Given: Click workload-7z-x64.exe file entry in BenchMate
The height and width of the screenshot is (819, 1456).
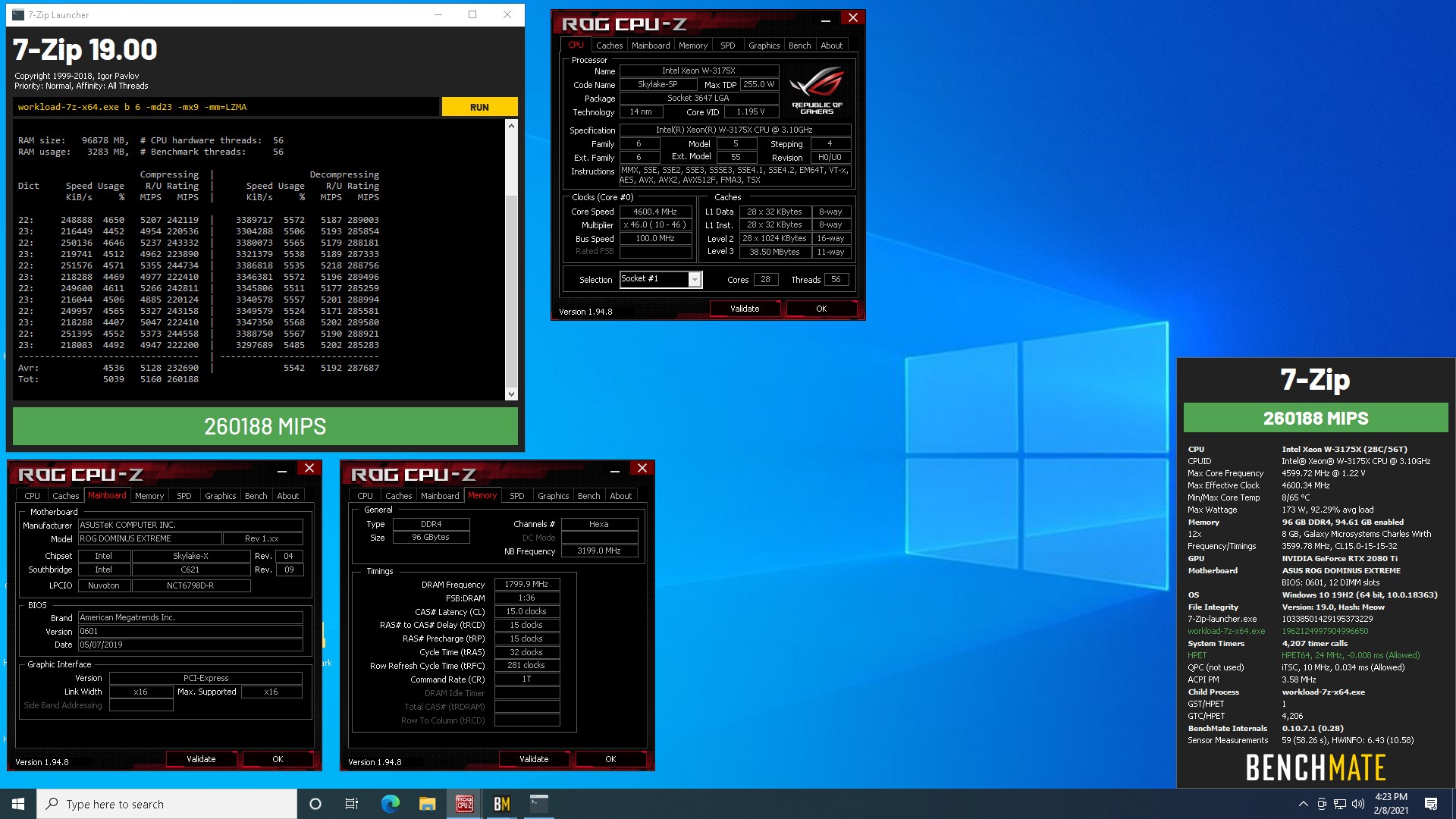Looking at the screenshot, I should [1226, 631].
